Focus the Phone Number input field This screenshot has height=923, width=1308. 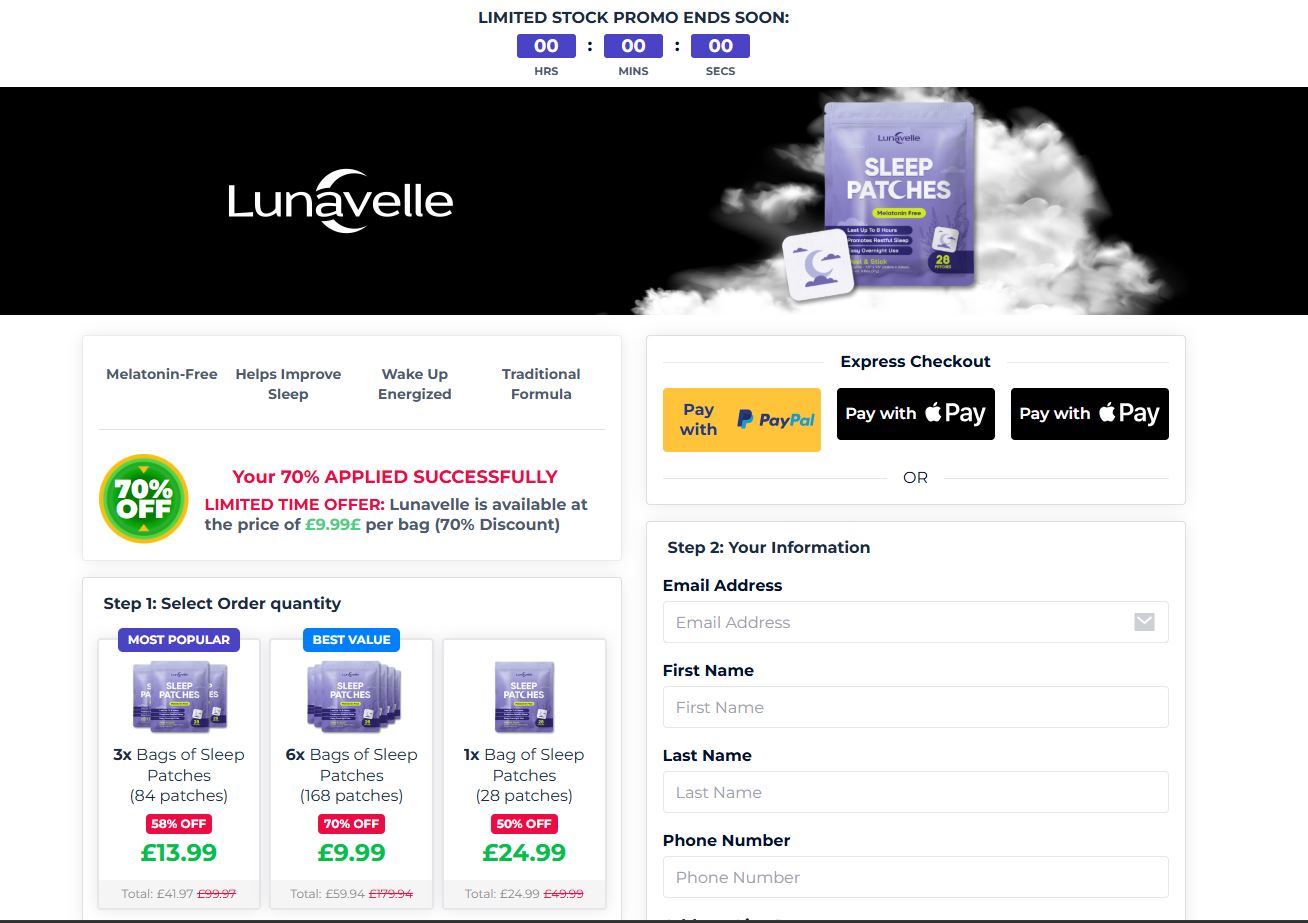(915, 877)
